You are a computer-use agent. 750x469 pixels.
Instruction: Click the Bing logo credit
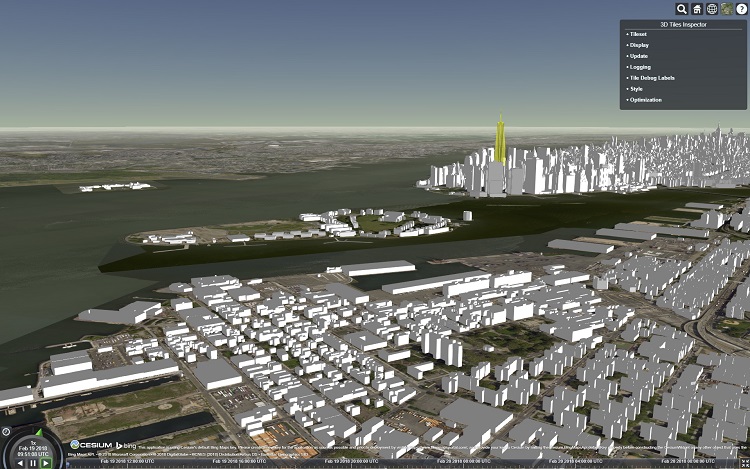126,444
